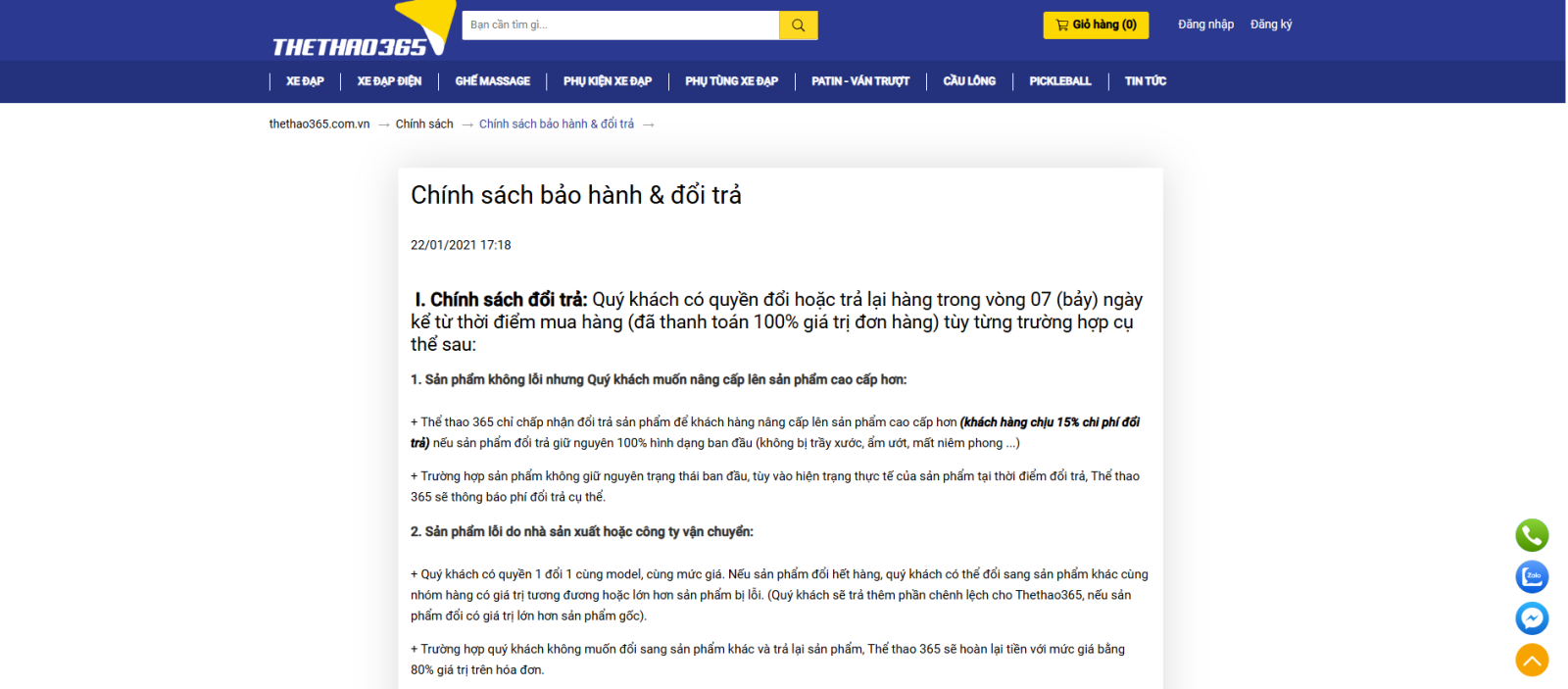
Task: Open PHỤ TÙNG XE ĐẠP category
Action: pyautogui.click(x=731, y=81)
